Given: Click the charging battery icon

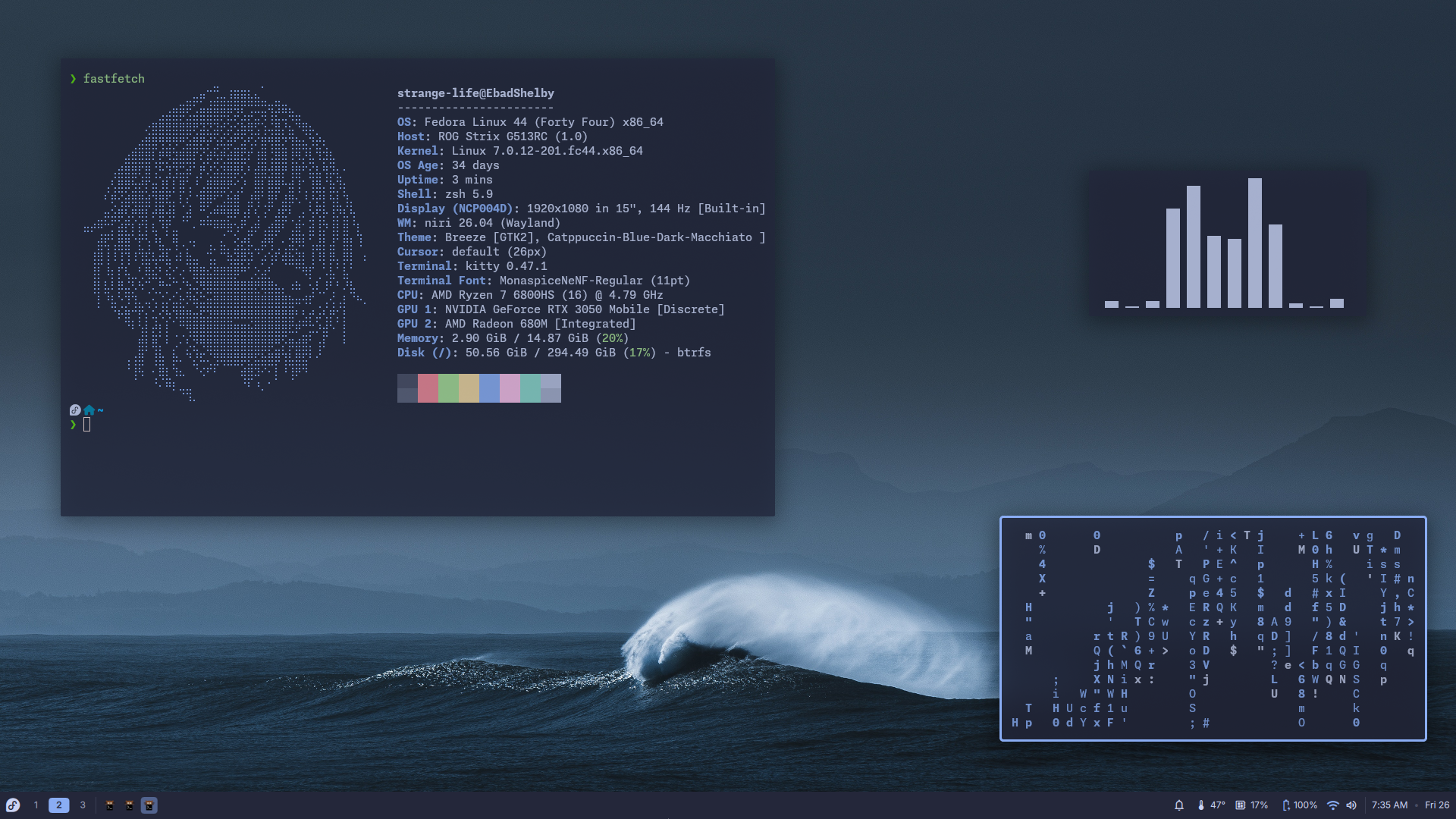Looking at the screenshot, I should coord(1286,805).
